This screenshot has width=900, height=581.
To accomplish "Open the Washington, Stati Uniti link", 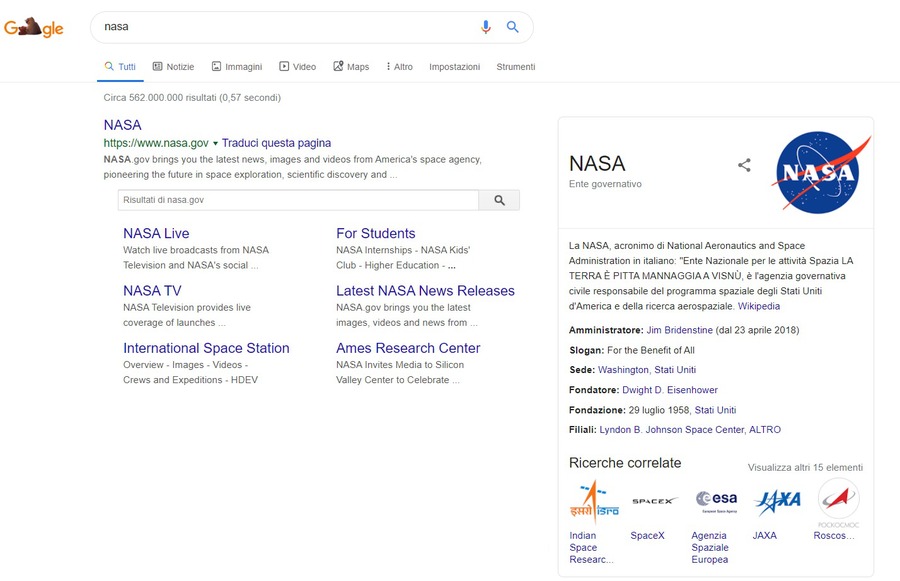I will [647, 370].
